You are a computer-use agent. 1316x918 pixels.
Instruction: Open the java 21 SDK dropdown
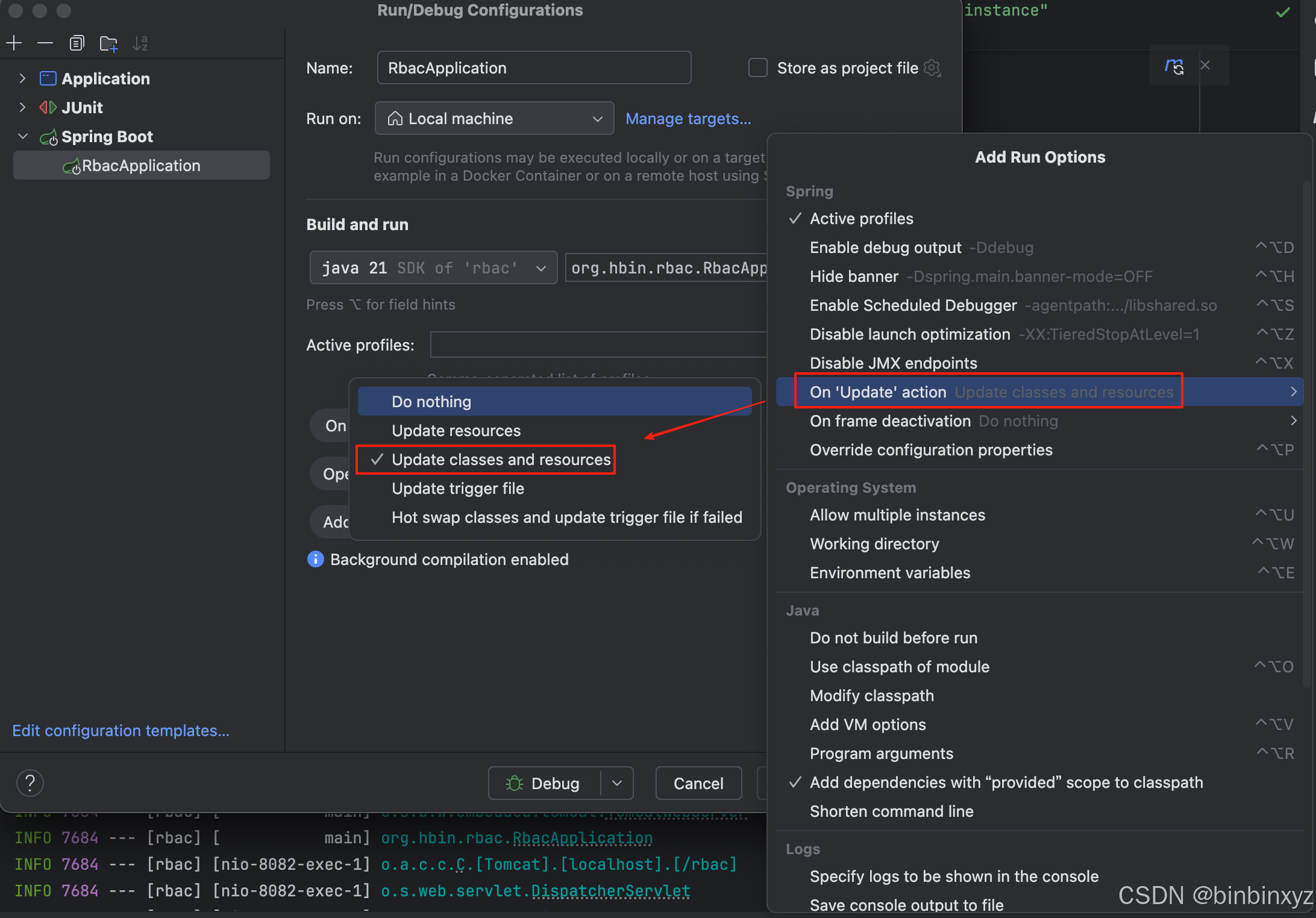tap(433, 267)
